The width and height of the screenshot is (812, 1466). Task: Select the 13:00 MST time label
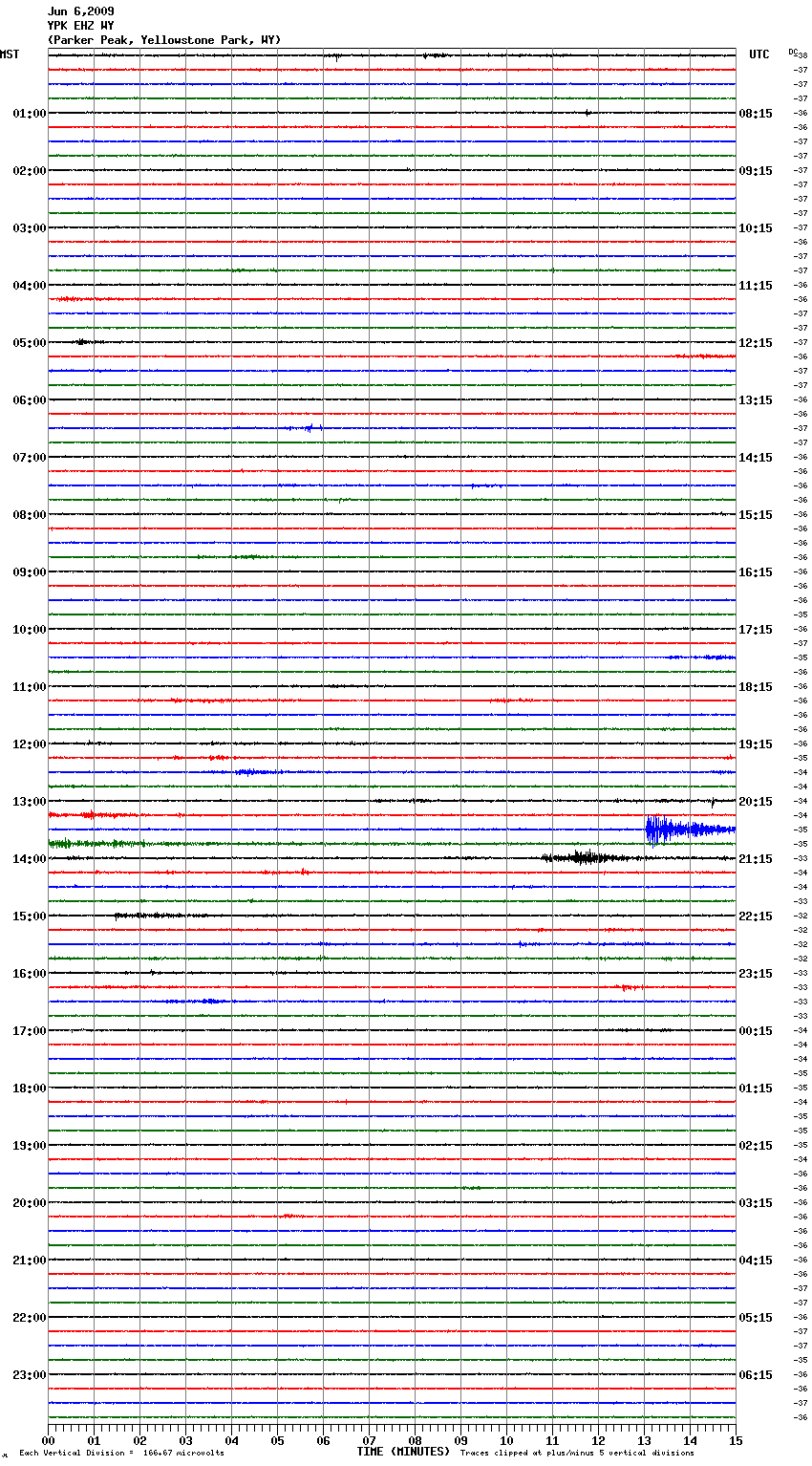[x=29, y=802]
